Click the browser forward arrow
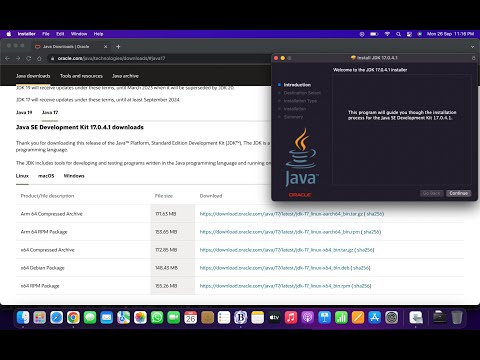The height and width of the screenshot is (360, 480). click(x=18, y=58)
